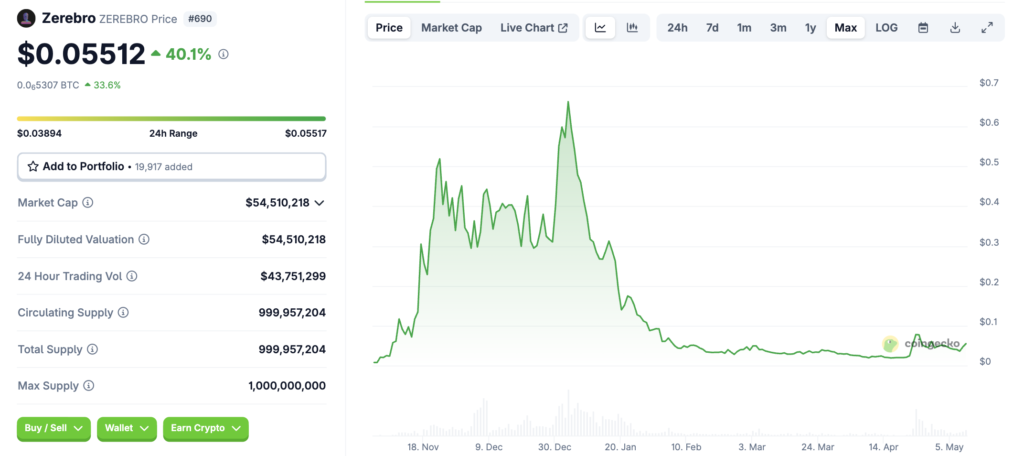Select Max time range
This screenshot has height=456, width=1024.
pos(846,27)
